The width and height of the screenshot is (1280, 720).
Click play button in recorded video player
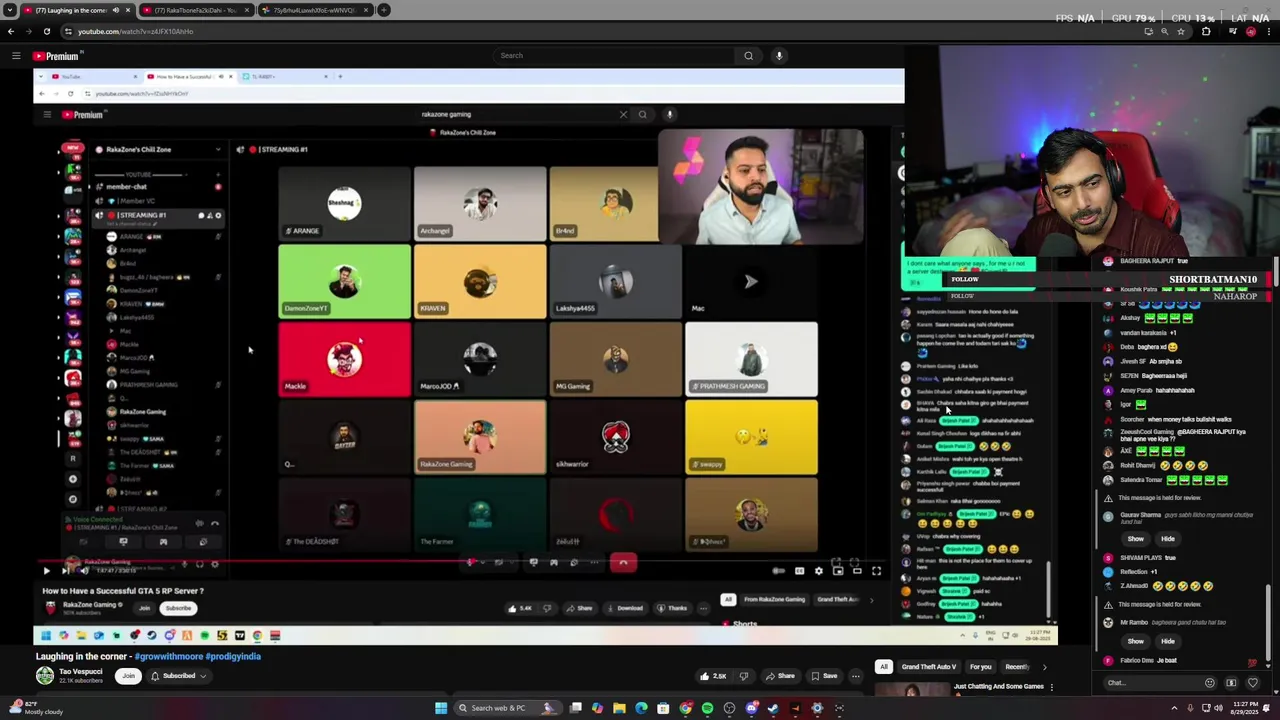pos(46,571)
